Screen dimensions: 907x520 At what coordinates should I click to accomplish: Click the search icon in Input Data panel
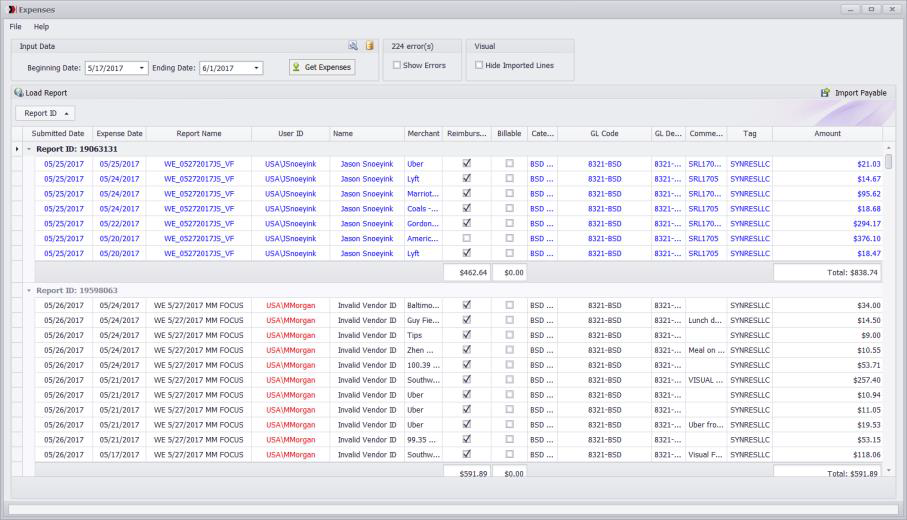(353, 46)
